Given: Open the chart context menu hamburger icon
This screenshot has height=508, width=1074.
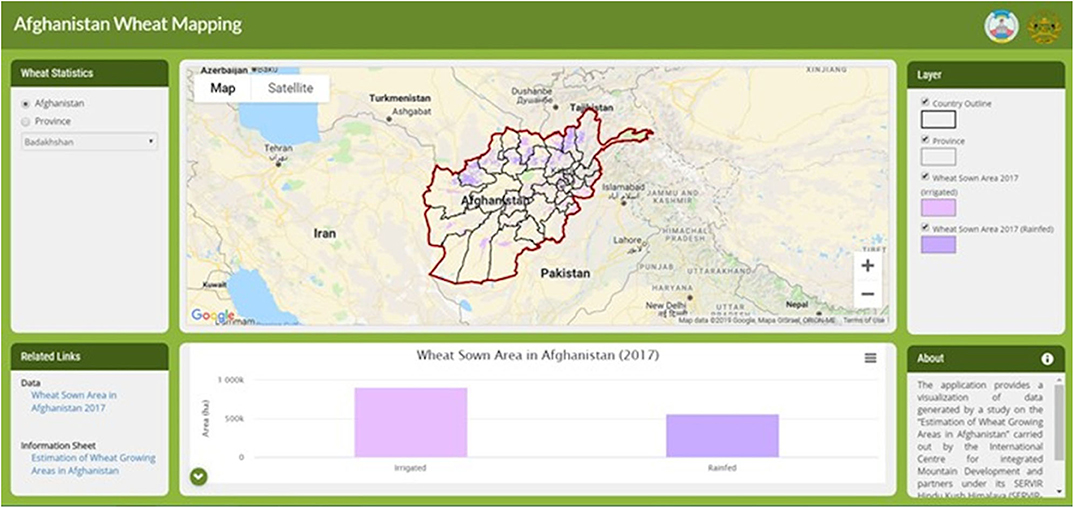Looking at the screenshot, I should point(870,358).
